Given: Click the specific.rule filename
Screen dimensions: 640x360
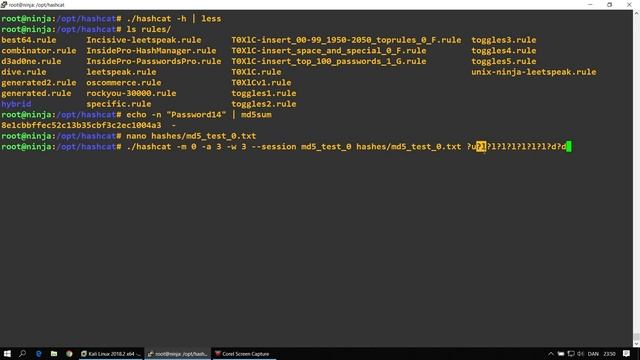Looking at the screenshot, I should coord(119,104).
